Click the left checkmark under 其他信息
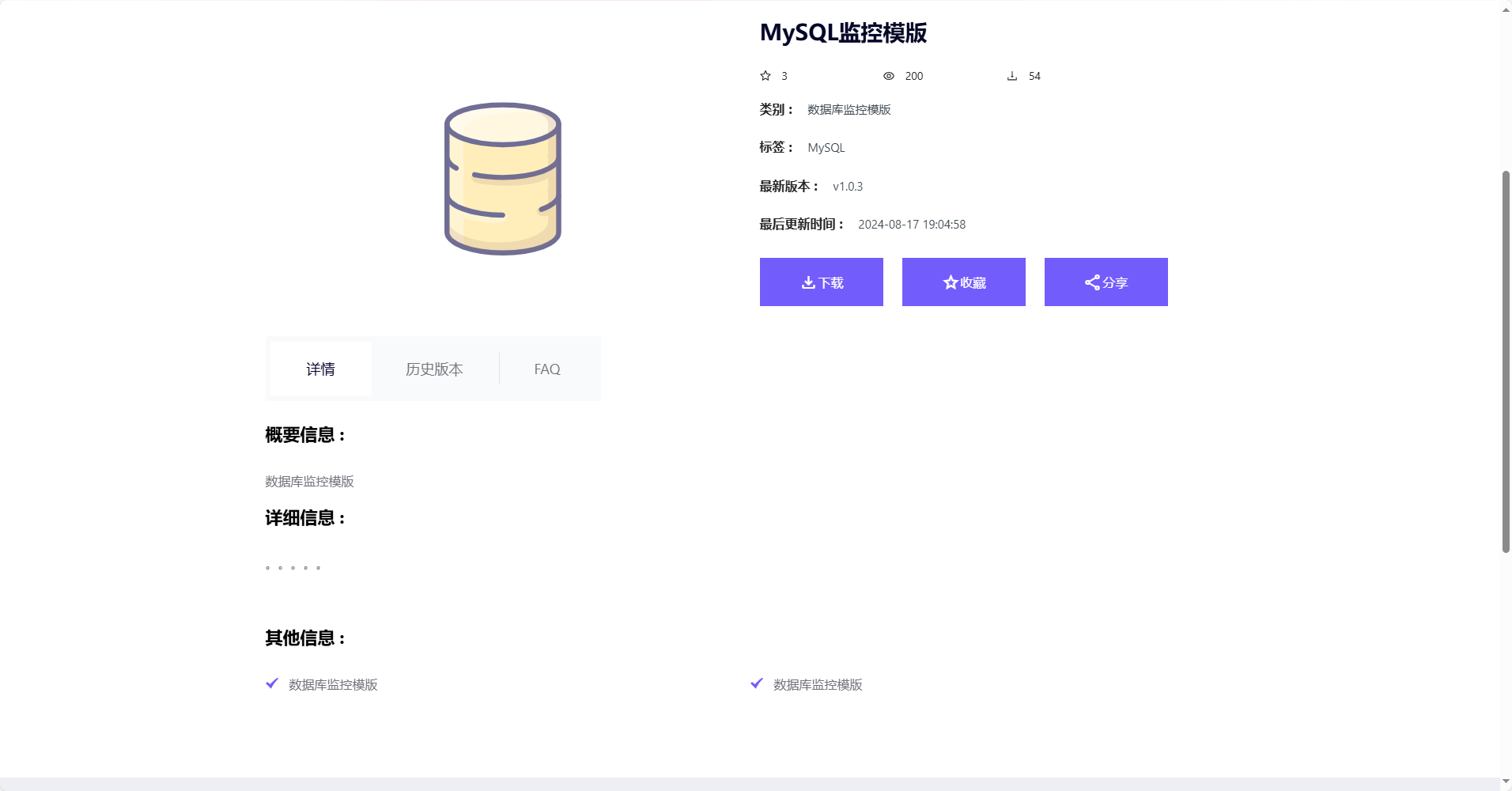Viewport: 1512px width, 791px height. tap(272, 683)
